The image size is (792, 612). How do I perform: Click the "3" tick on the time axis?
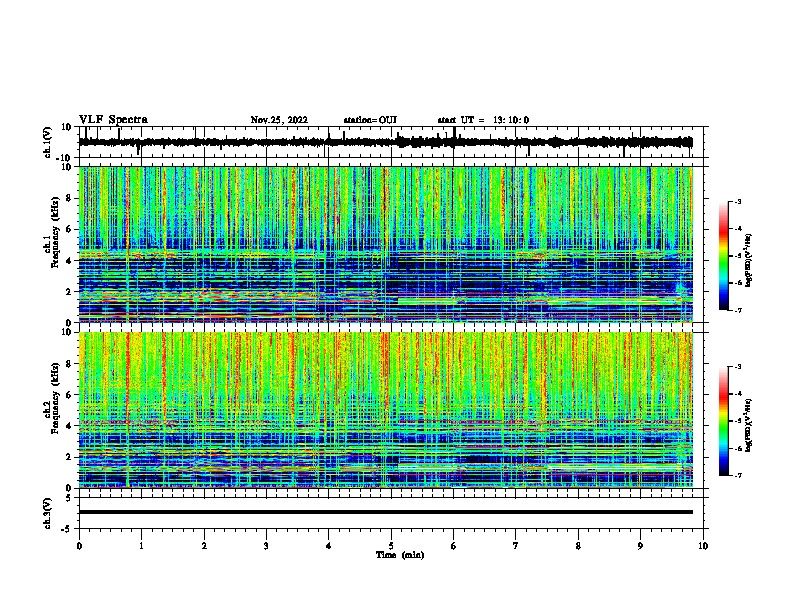266,546
